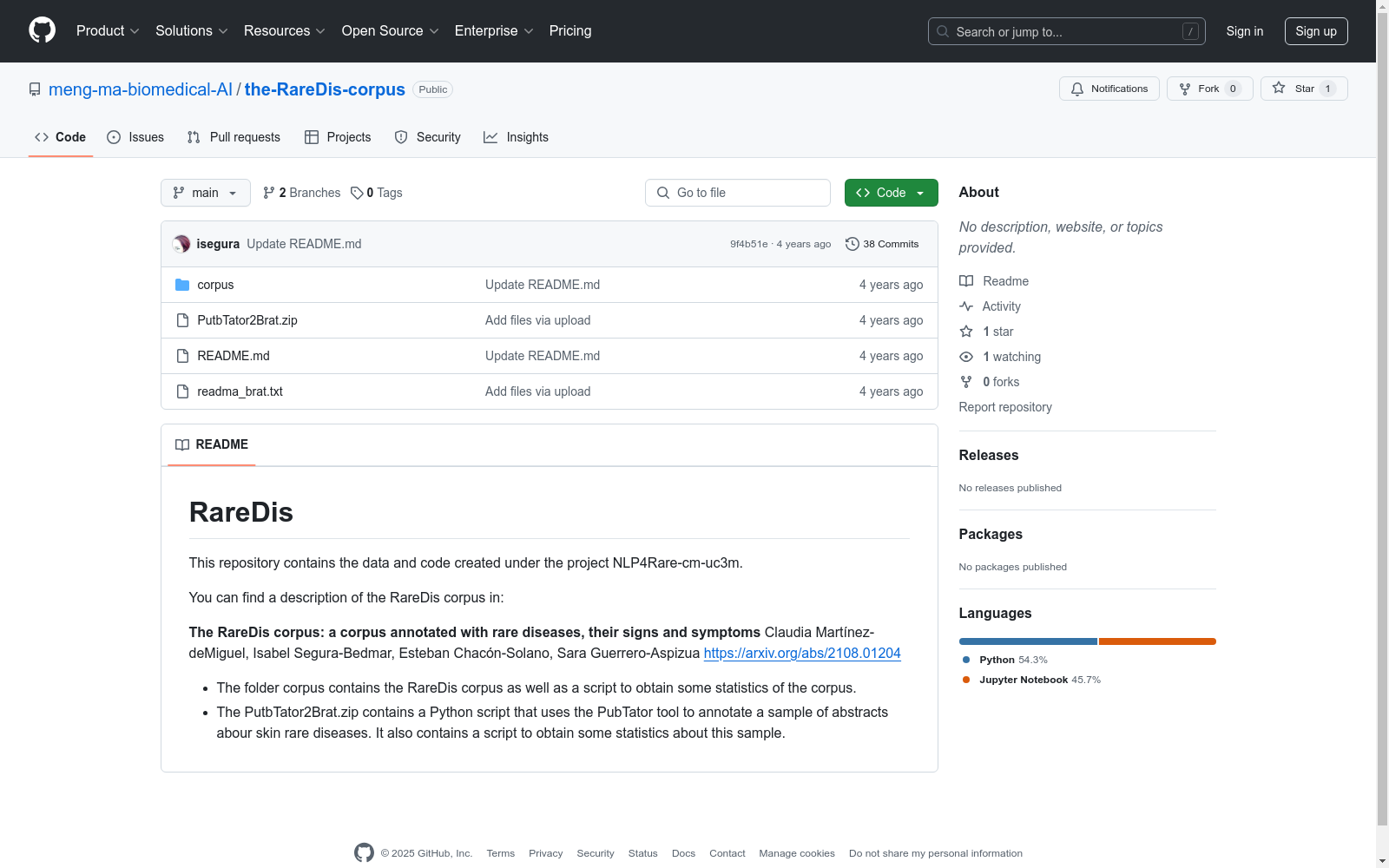Click the Go to file search box
The height and width of the screenshot is (868, 1389).
(738, 193)
